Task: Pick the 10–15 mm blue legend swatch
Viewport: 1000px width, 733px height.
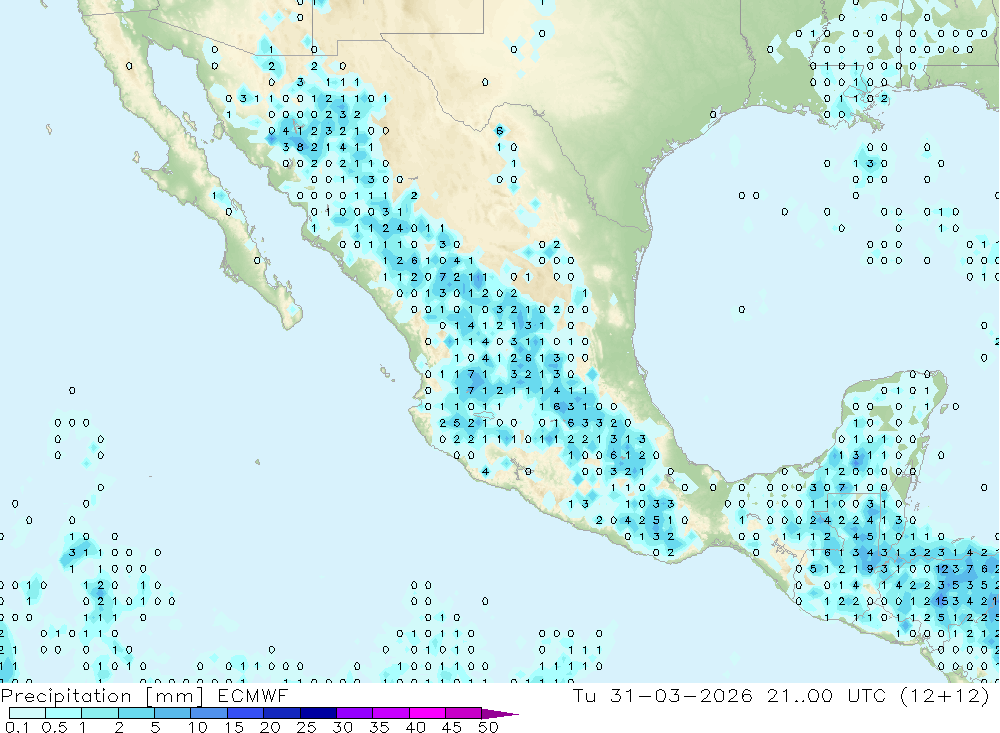Action: pos(209,713)
